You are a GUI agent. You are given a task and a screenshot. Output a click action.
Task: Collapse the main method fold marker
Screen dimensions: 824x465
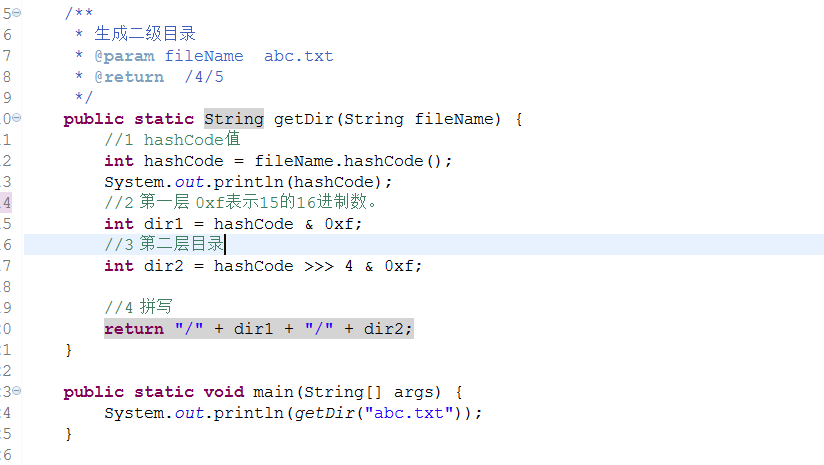[16, 391]
